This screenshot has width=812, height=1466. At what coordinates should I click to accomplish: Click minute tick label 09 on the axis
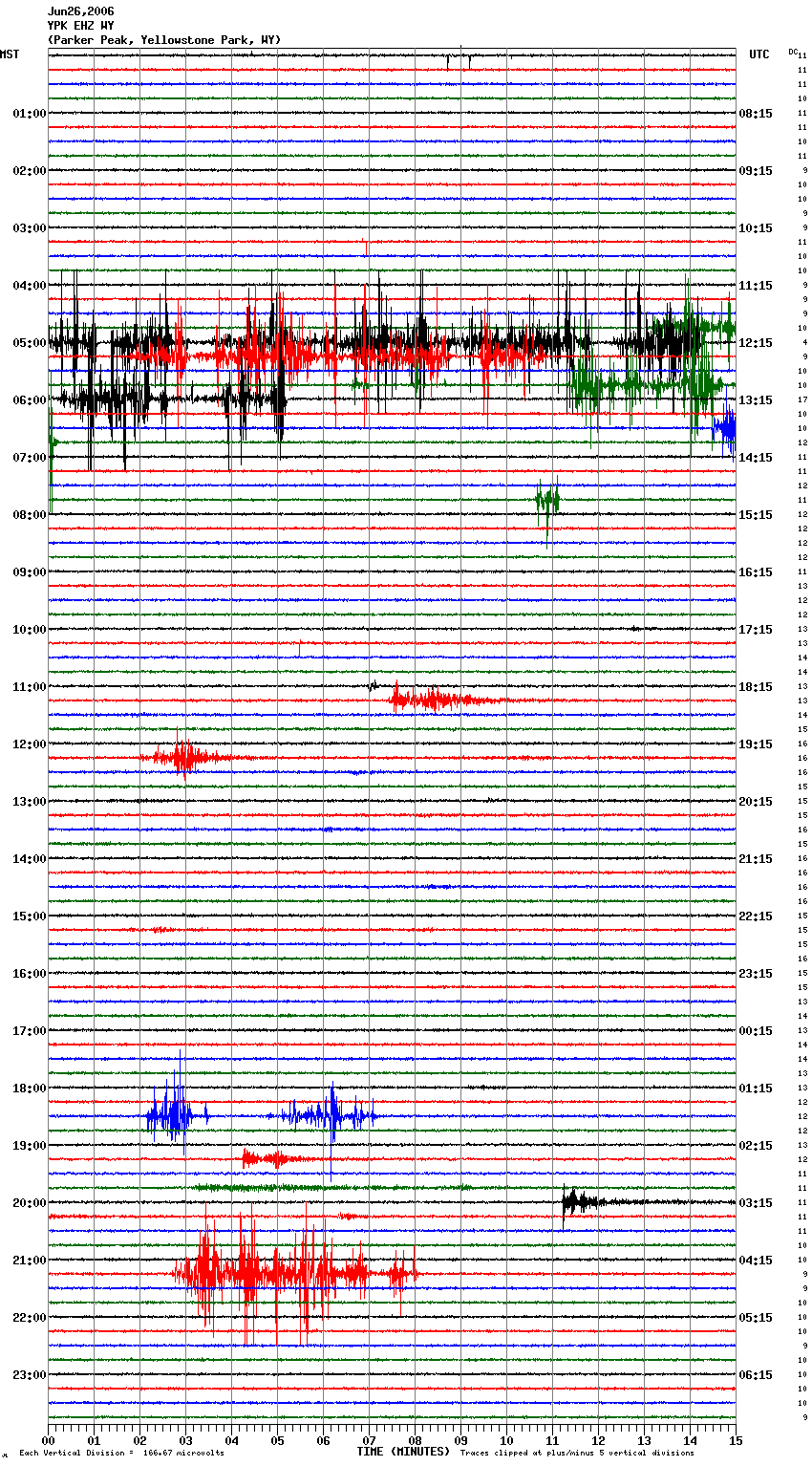tap(460, 1439)
